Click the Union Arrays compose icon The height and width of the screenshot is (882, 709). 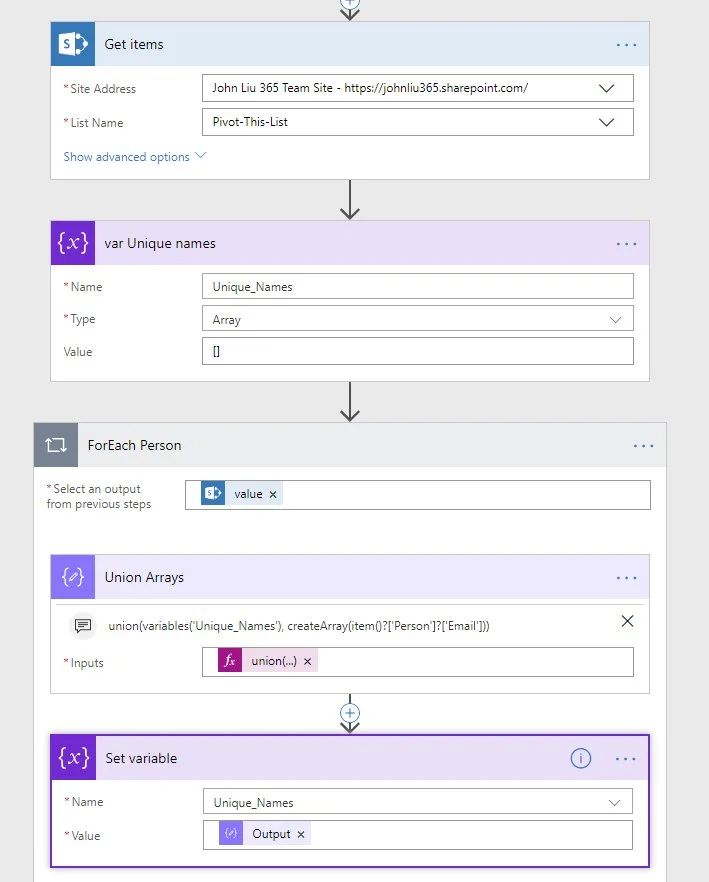pos(73,577)
